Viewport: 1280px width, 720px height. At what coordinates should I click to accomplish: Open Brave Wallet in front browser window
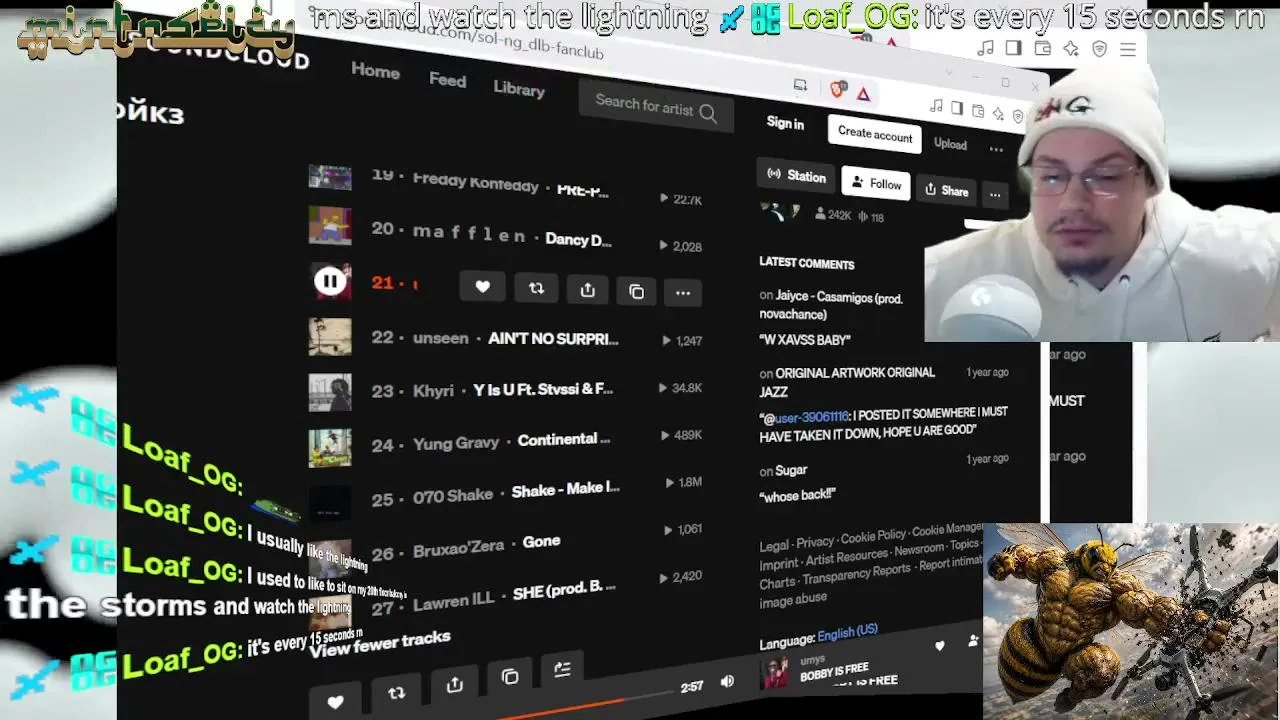tap(978, 112)
